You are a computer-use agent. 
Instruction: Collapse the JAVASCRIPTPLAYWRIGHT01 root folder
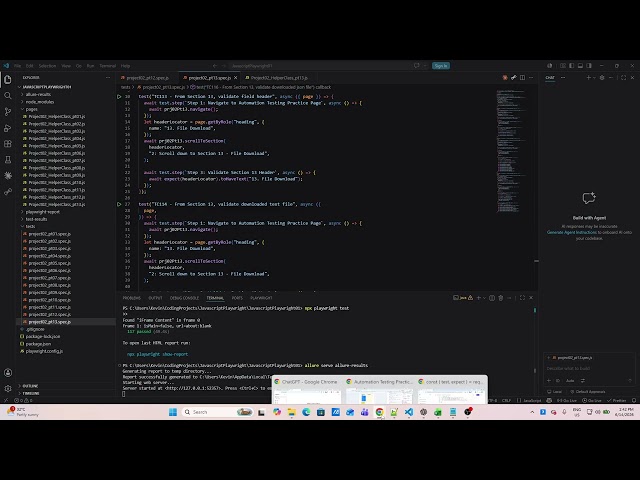46,87
